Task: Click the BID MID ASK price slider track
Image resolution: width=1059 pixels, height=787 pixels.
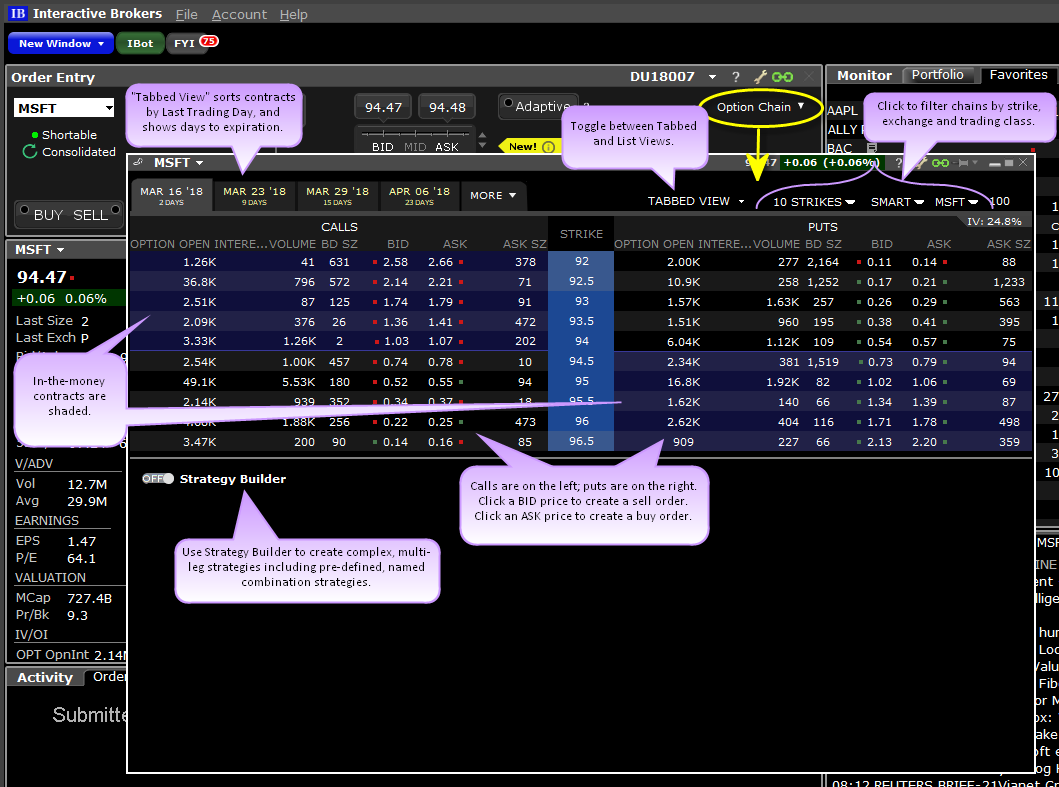Action: 415,132
